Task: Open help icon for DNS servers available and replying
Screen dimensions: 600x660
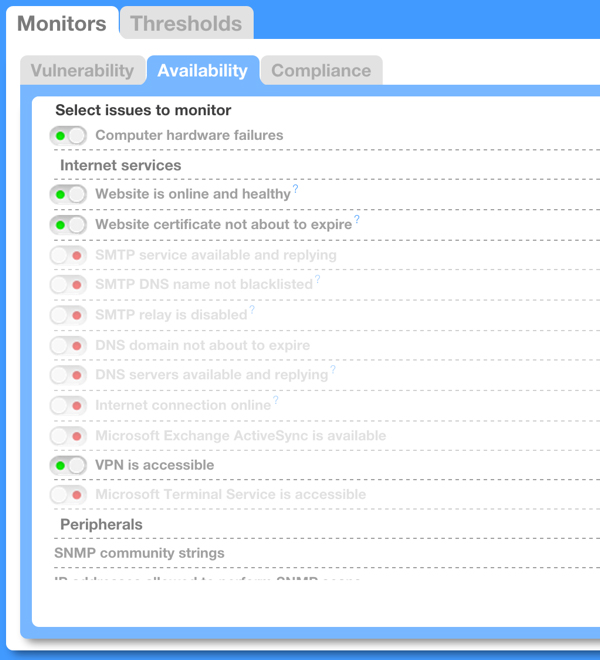Action: coord(333,370)
